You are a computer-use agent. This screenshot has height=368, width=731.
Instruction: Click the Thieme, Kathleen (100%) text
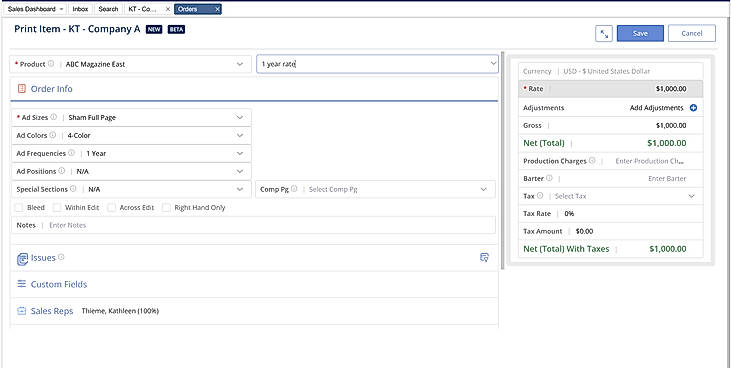(x=120, y=311)
